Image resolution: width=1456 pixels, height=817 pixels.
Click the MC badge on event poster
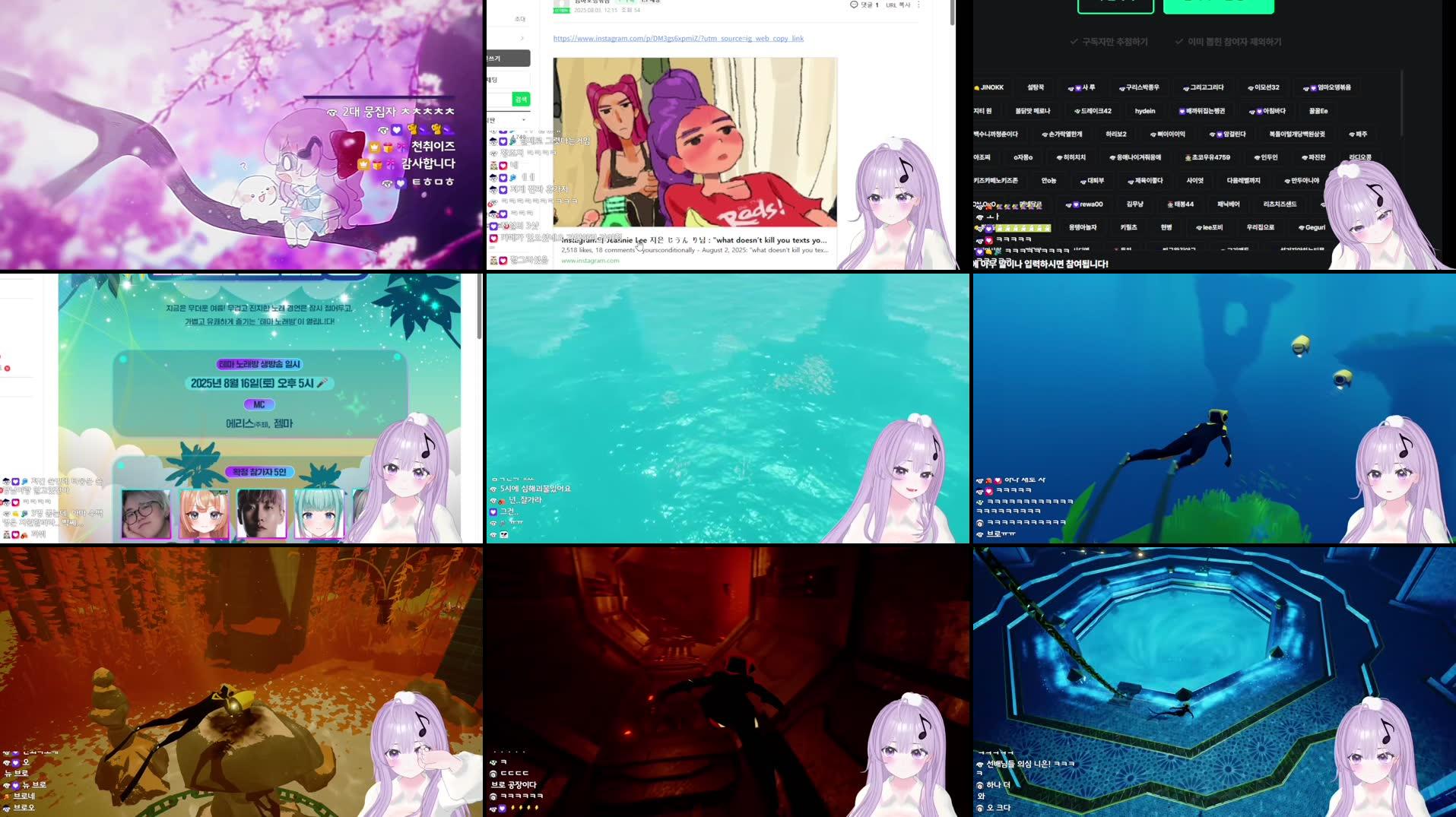259,404
